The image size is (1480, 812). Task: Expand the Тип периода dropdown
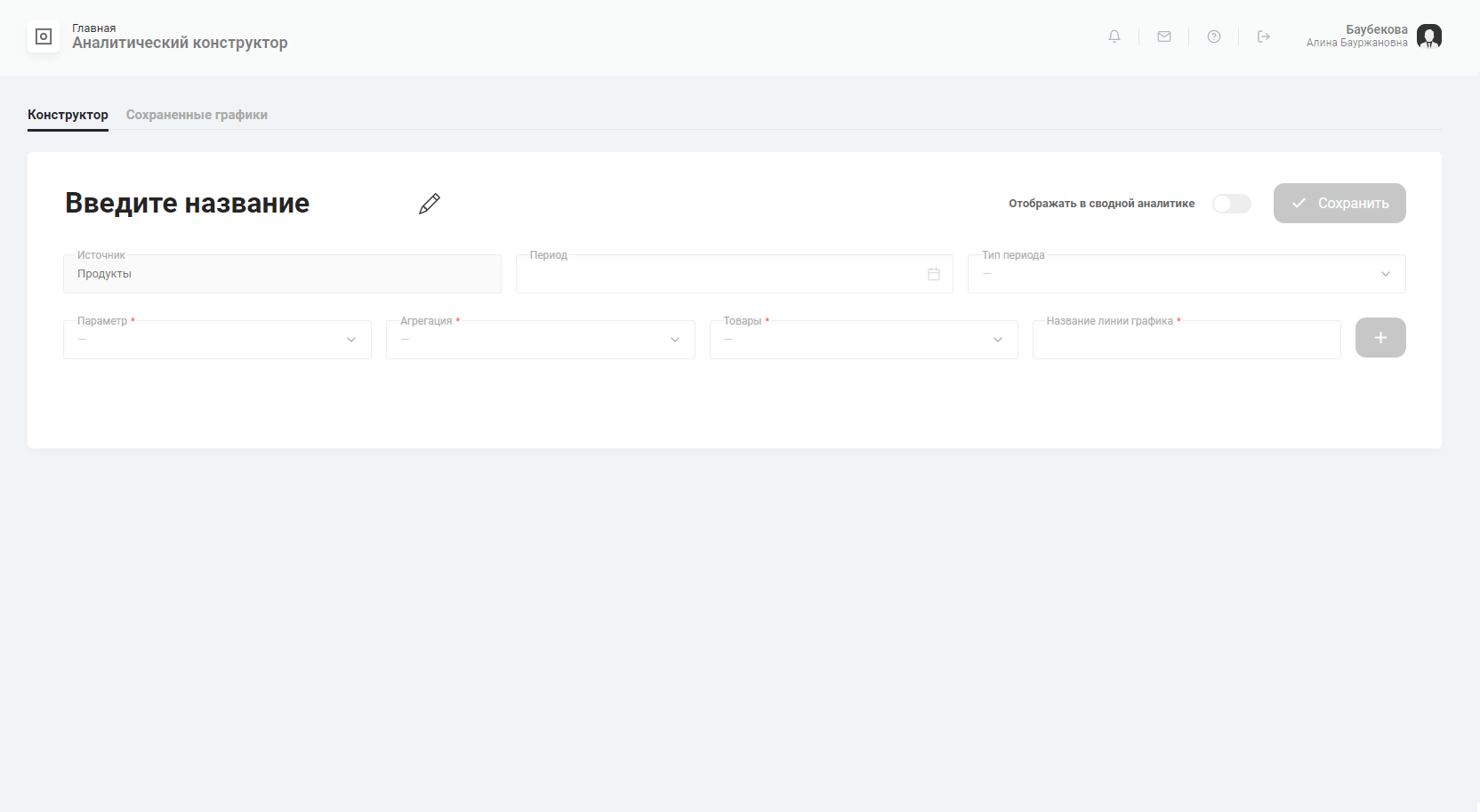tap(1186, 274)
